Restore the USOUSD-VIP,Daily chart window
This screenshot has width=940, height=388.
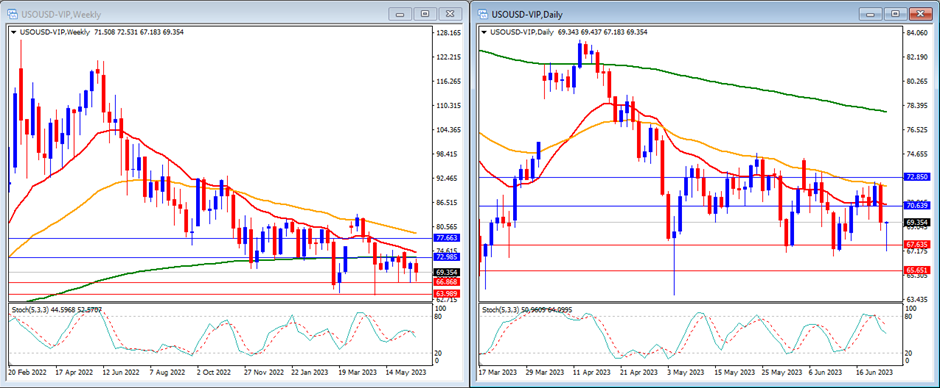pyautogui.click(x=896, y=14)
